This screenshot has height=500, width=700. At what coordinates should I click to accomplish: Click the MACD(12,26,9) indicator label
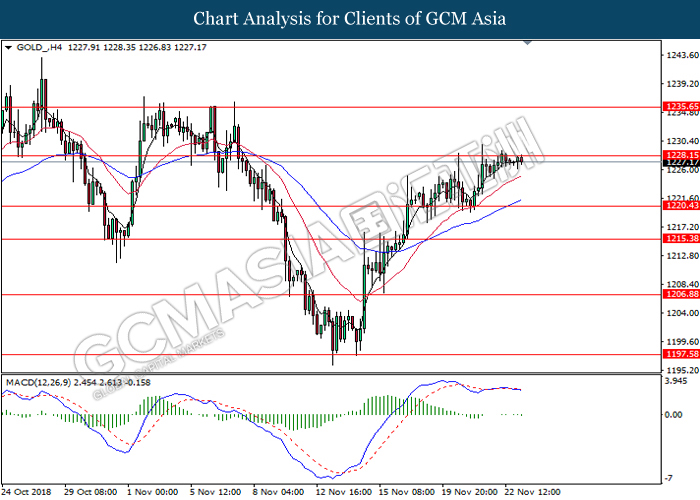point(38,383)
